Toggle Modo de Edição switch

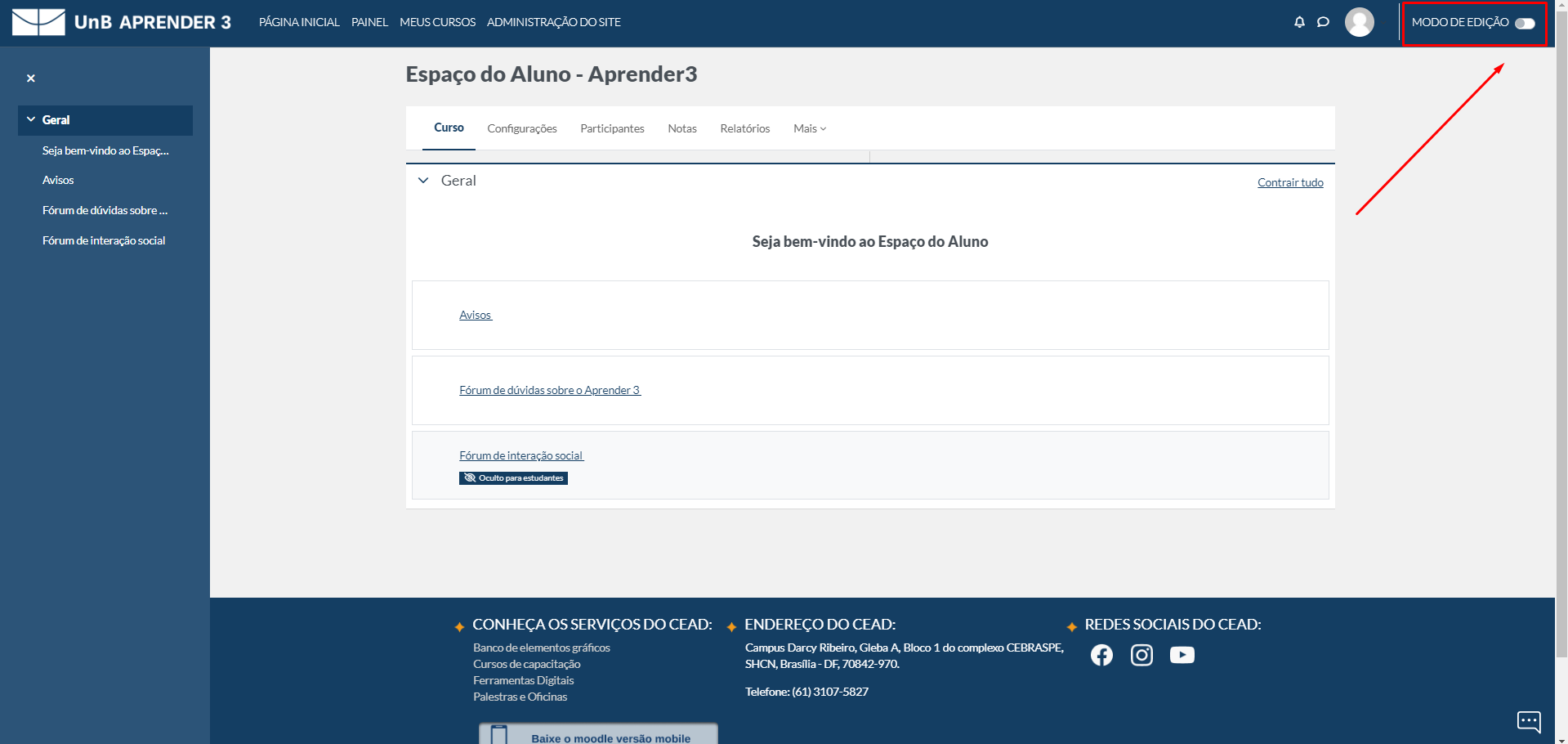[x=1525, y=23]
